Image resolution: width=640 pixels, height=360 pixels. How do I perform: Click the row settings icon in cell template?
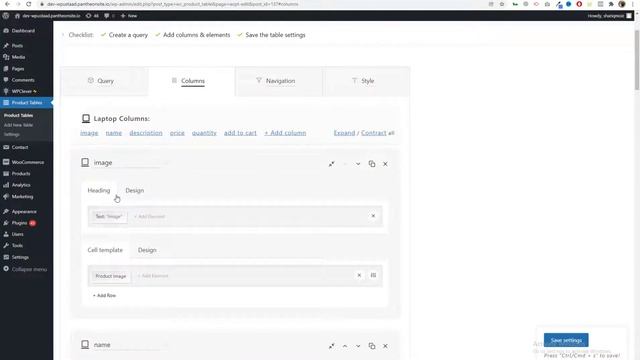click(373, 276)
